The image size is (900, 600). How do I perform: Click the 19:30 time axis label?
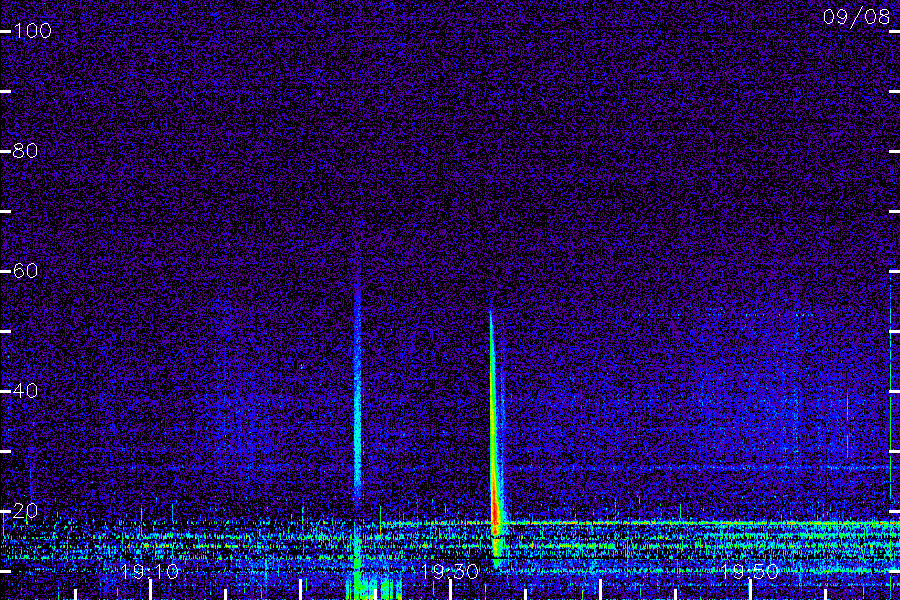[450, 571]
